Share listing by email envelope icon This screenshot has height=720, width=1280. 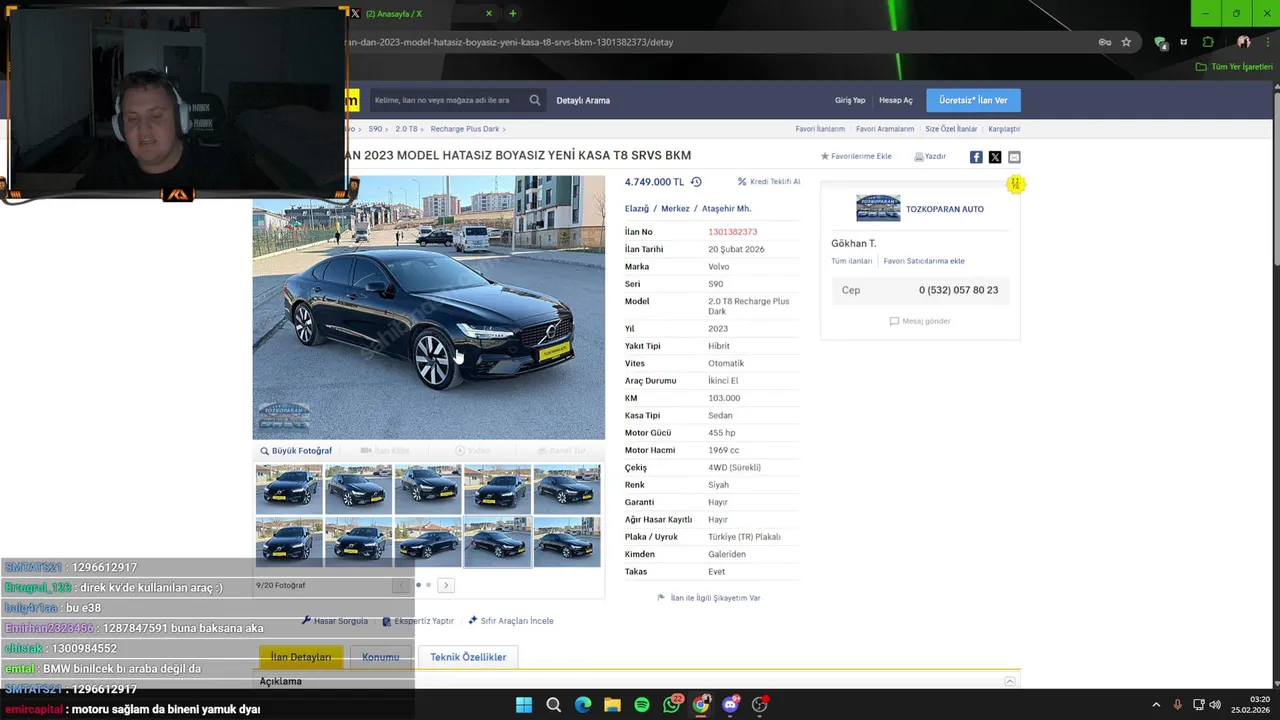pos(1014,157)
